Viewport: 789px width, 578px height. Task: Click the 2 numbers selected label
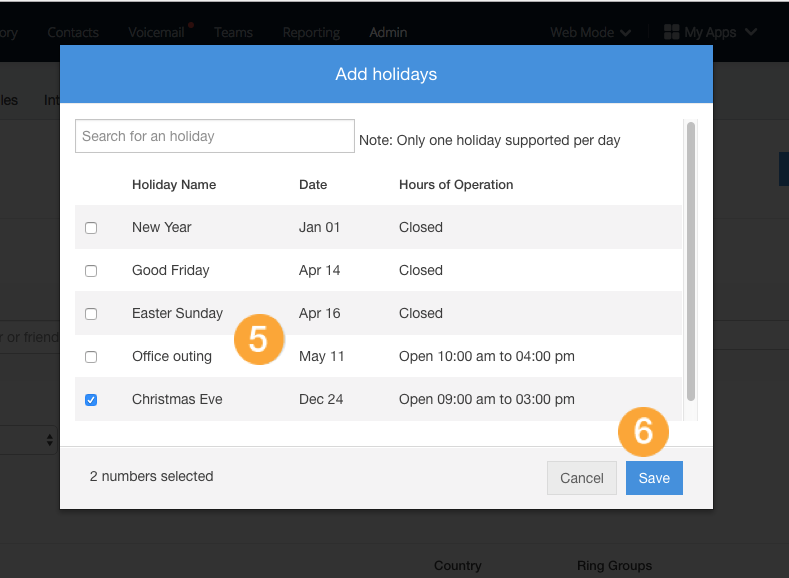(151, 476)
